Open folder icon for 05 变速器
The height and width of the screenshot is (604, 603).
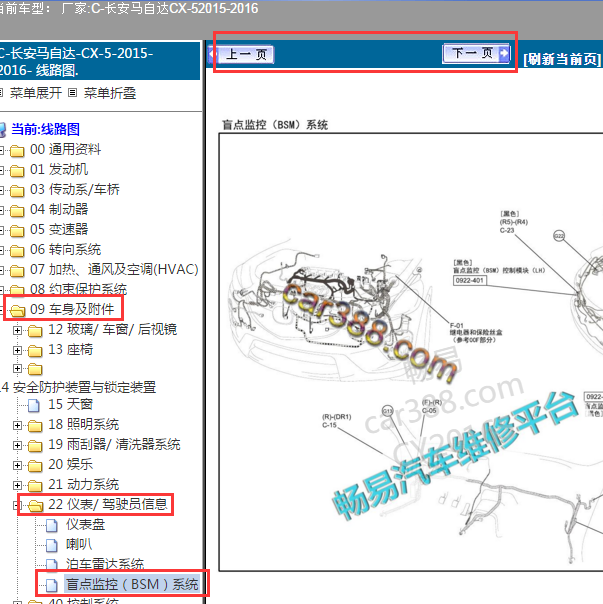point(17,230)
